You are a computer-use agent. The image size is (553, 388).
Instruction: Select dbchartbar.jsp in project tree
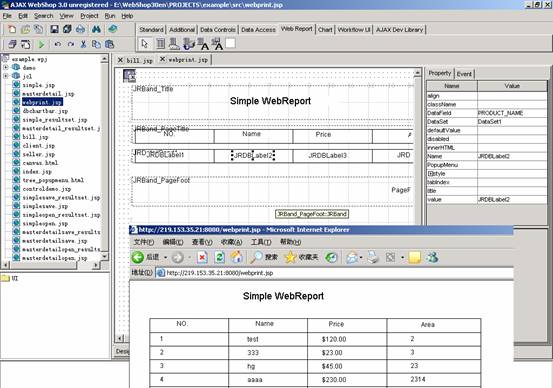pyautogui.click(x=45, y=111)
